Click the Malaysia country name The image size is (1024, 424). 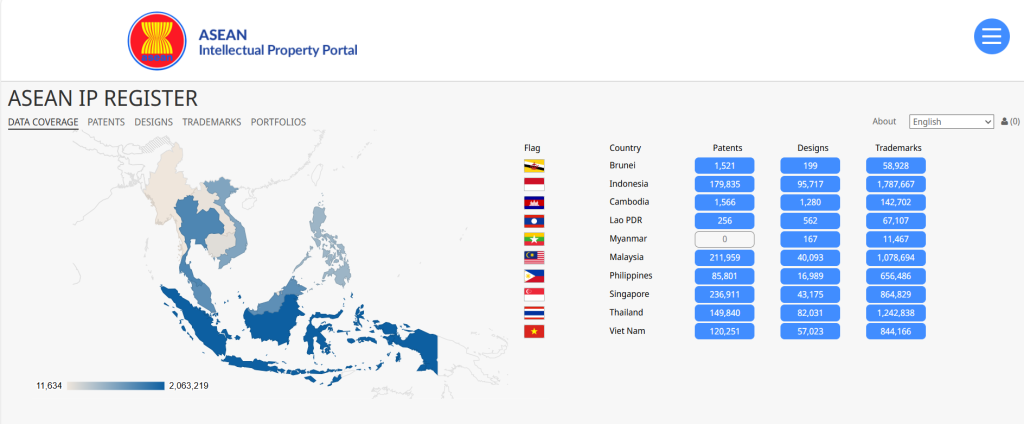626,257
